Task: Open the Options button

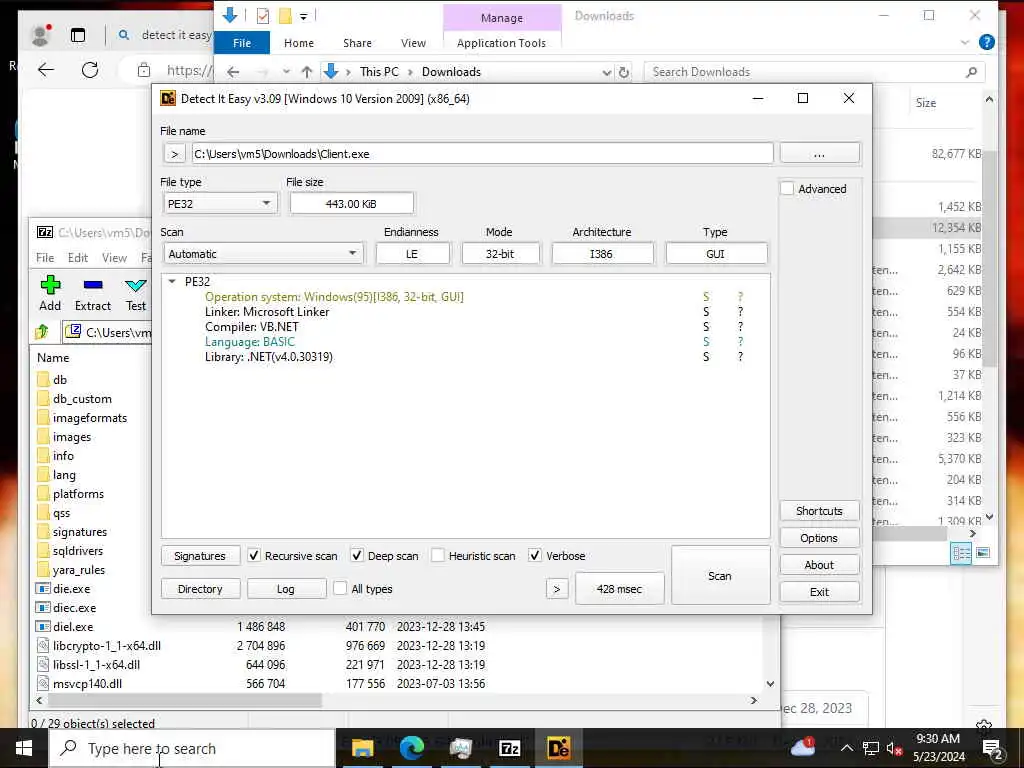Action: [819, 537]
